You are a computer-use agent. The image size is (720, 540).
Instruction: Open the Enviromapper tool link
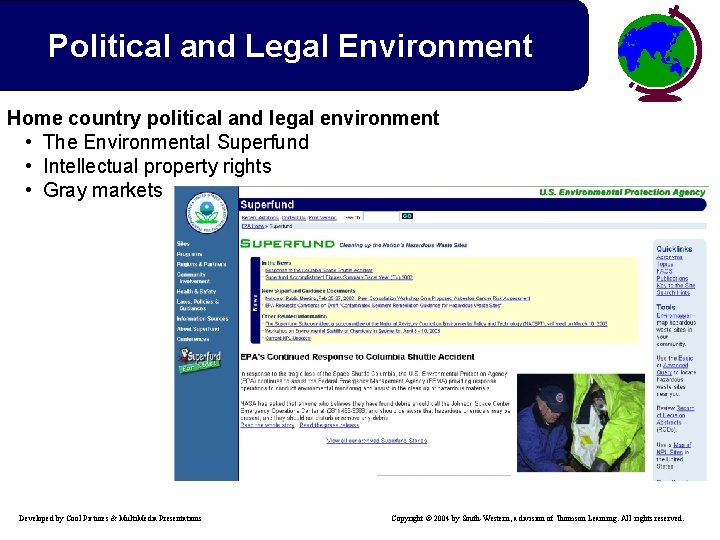click(x=673, y=316)
